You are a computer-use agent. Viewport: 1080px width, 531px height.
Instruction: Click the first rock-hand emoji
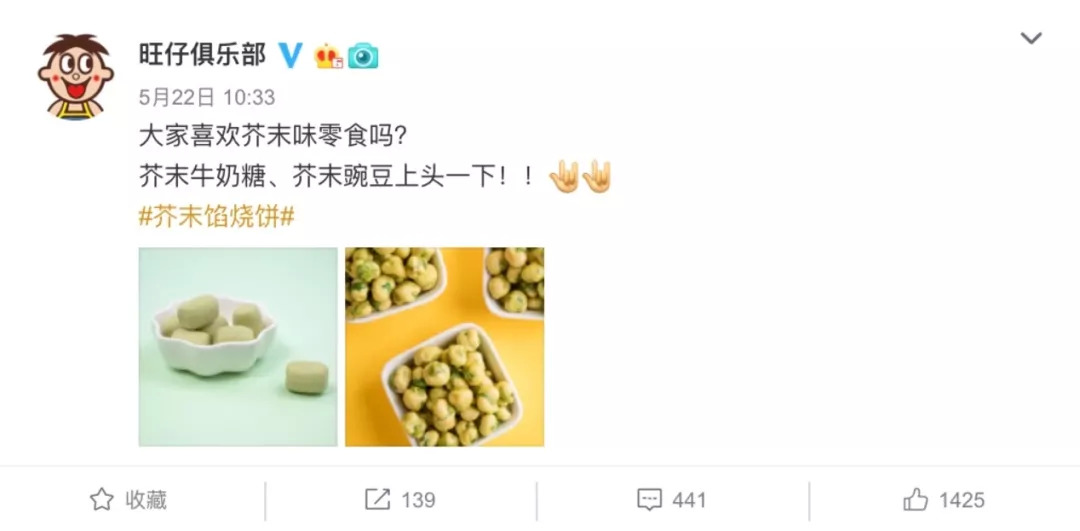pyautogui.click(x=563, y=177)
